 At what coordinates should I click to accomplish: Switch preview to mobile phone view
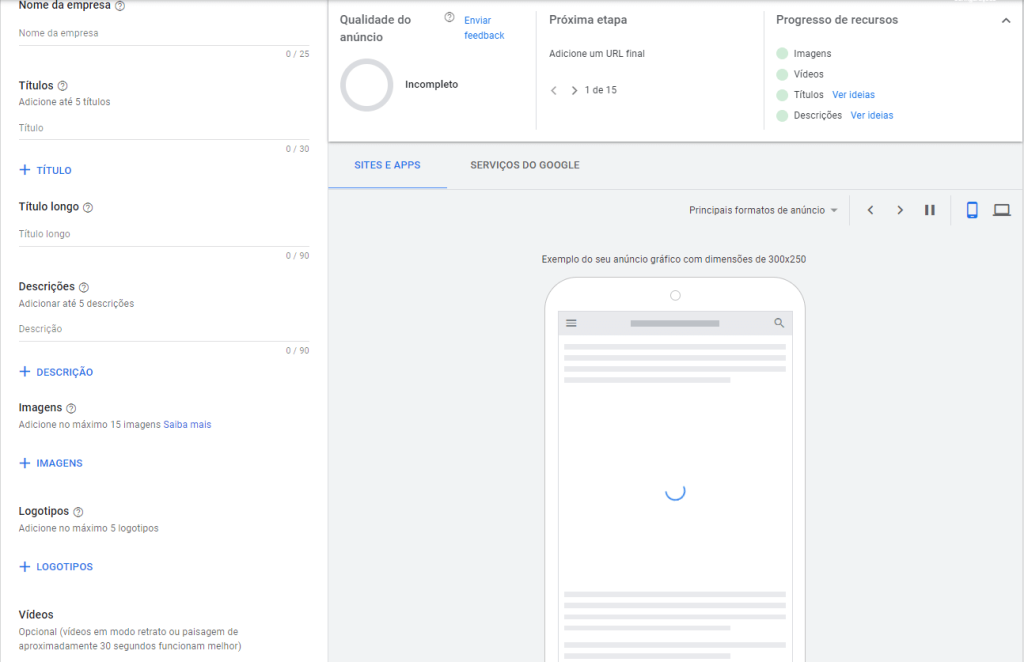click(x=972, y=210)
